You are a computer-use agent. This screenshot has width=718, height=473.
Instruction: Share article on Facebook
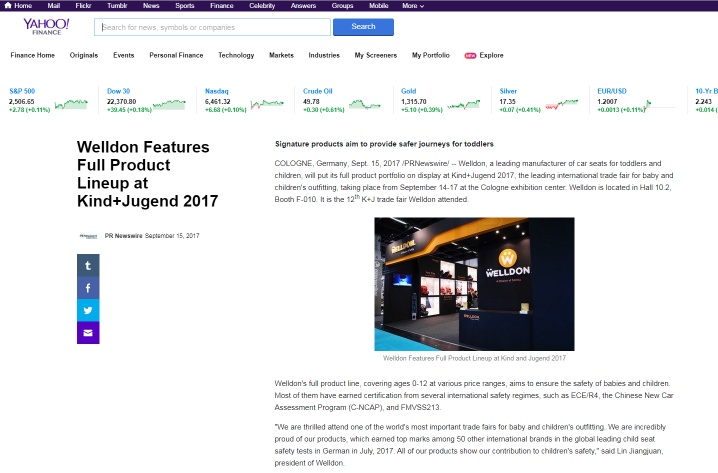tap(88, 288)
